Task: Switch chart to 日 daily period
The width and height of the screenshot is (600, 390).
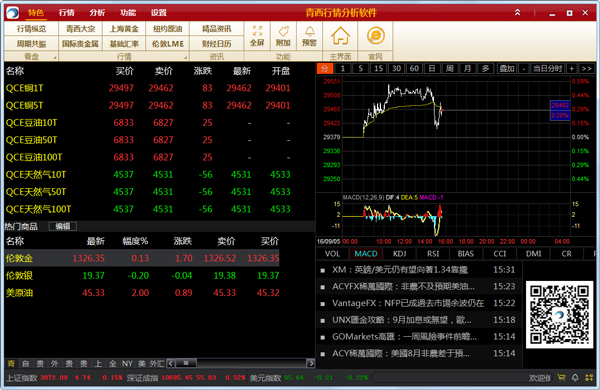Action: point(432,69)
